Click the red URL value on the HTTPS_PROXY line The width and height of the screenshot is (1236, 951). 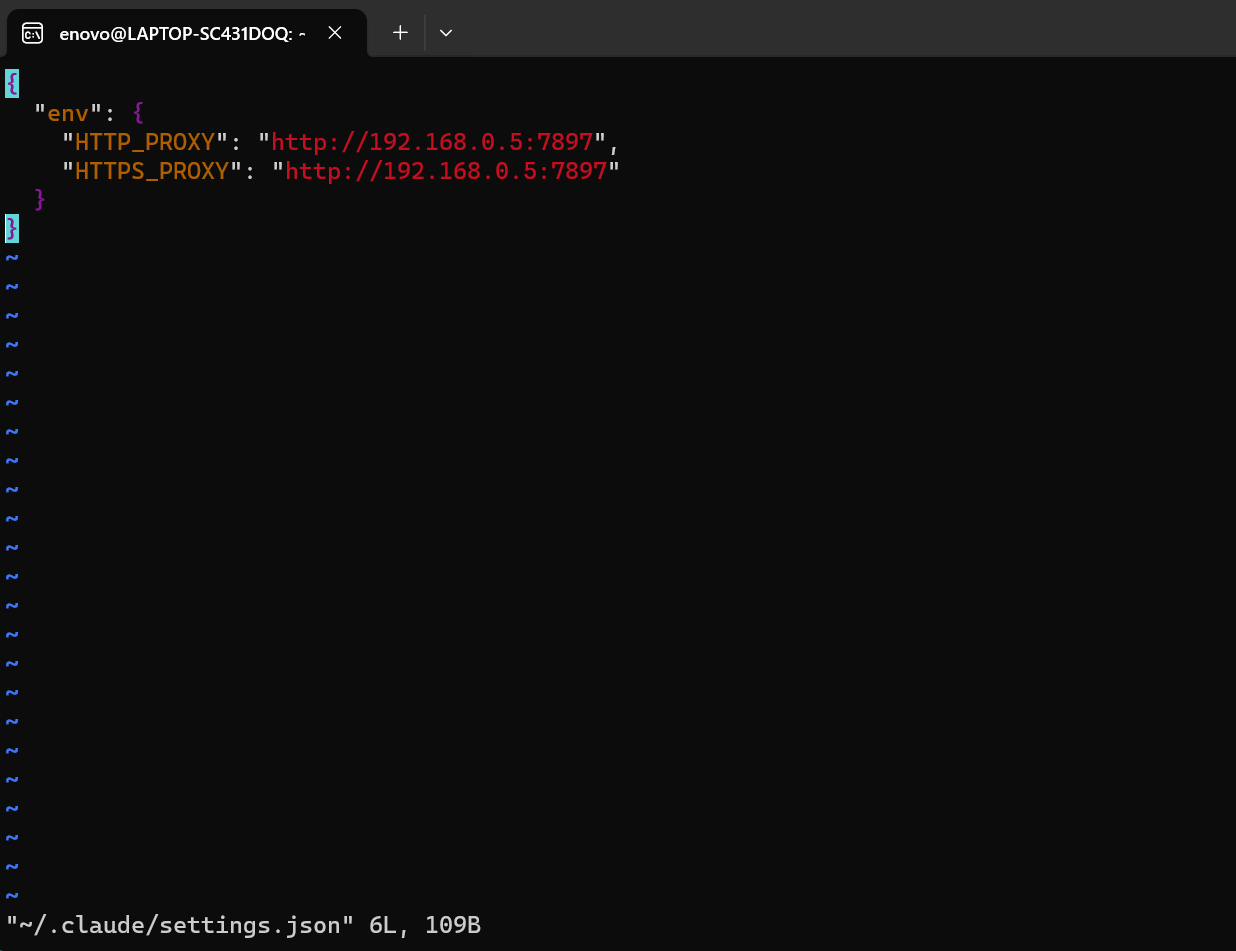coord(446,171)
